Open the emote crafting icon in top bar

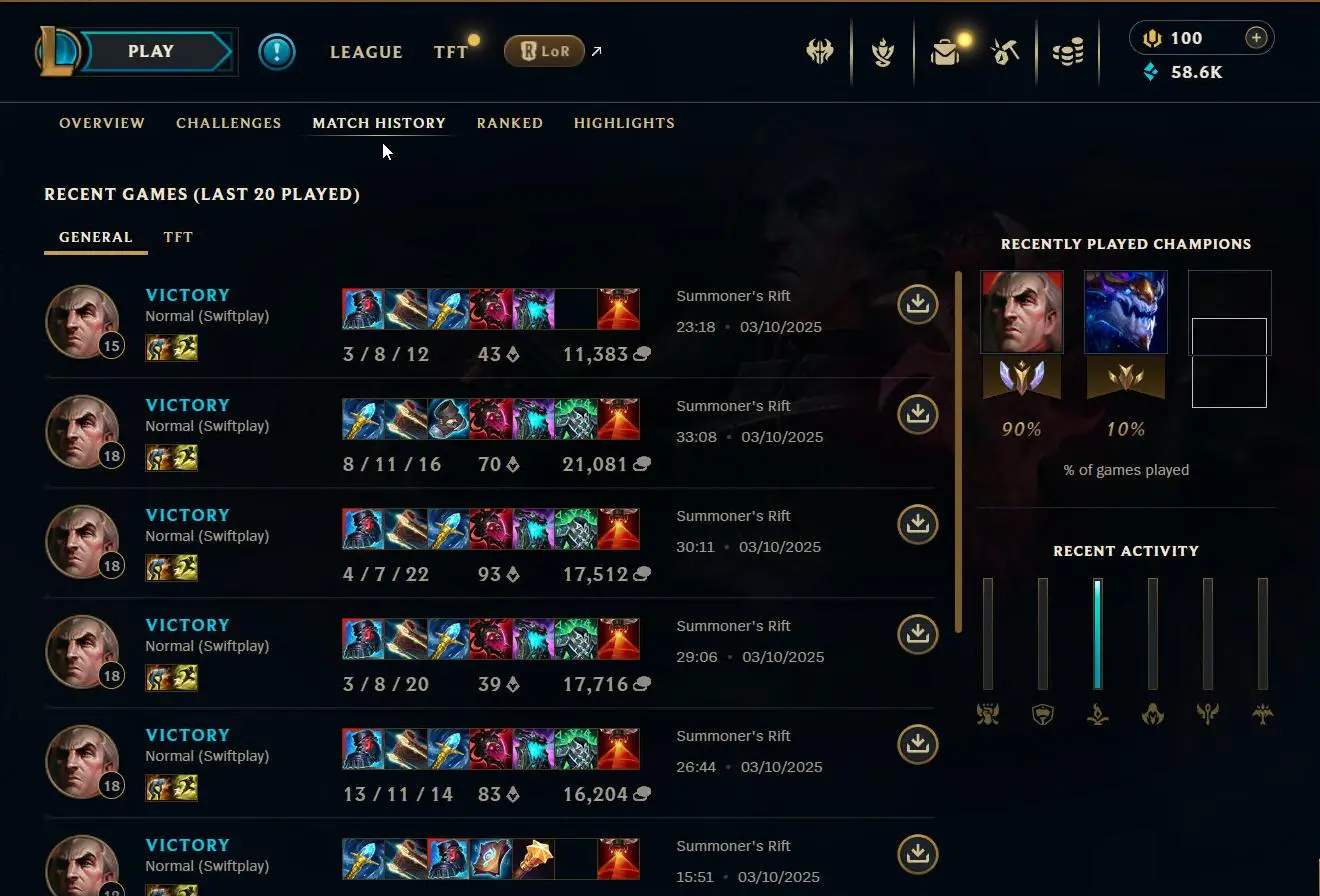point(882,52)
